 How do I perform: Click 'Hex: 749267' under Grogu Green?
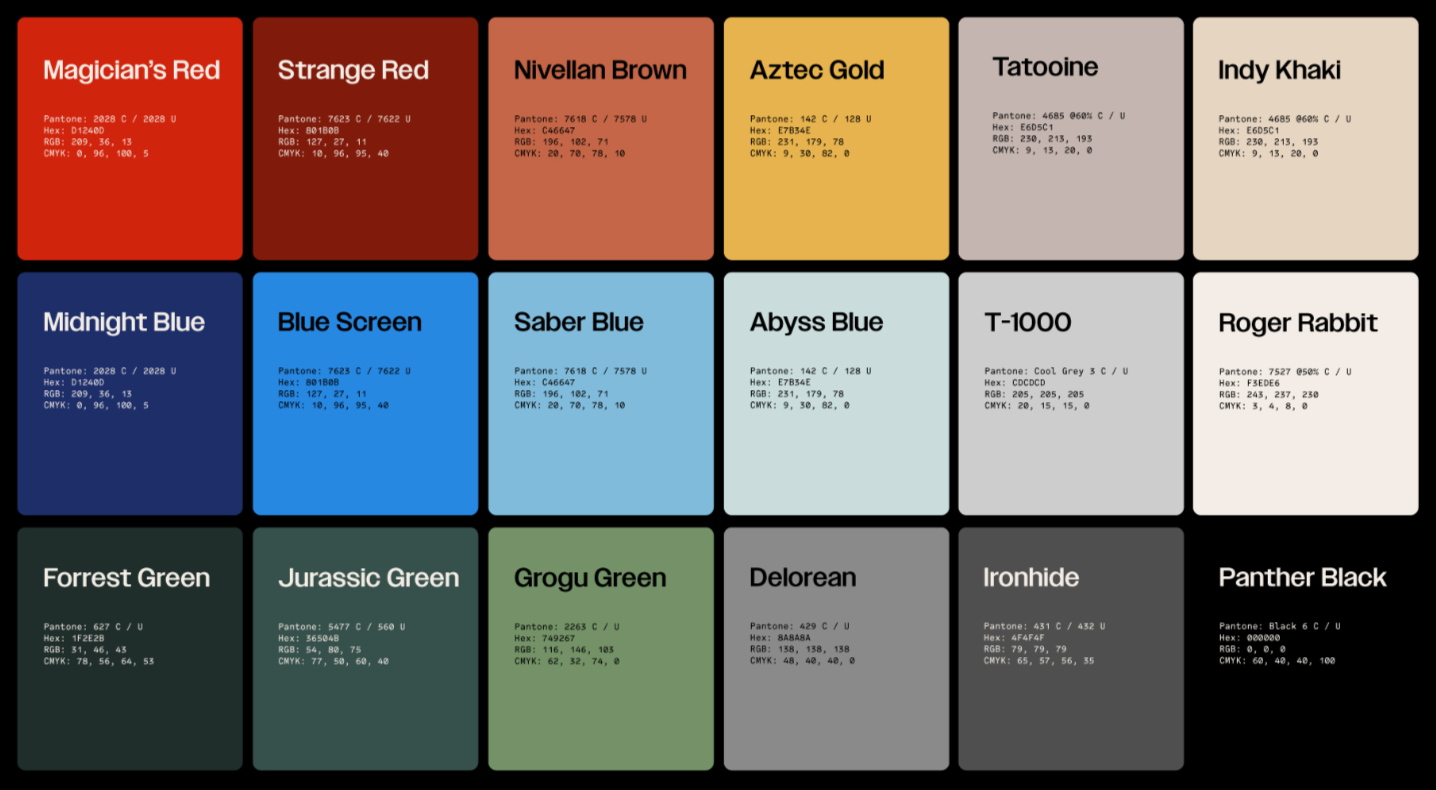[545, 638]
